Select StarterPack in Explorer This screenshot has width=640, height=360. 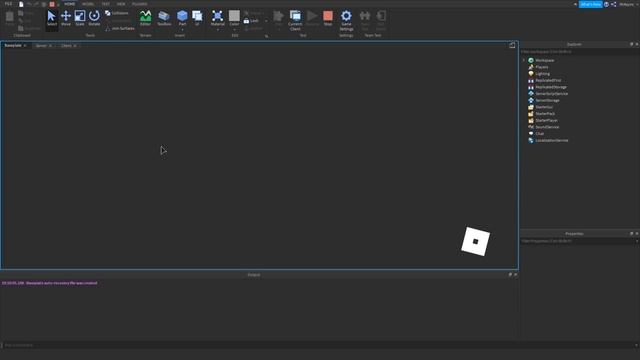(545, 114)
